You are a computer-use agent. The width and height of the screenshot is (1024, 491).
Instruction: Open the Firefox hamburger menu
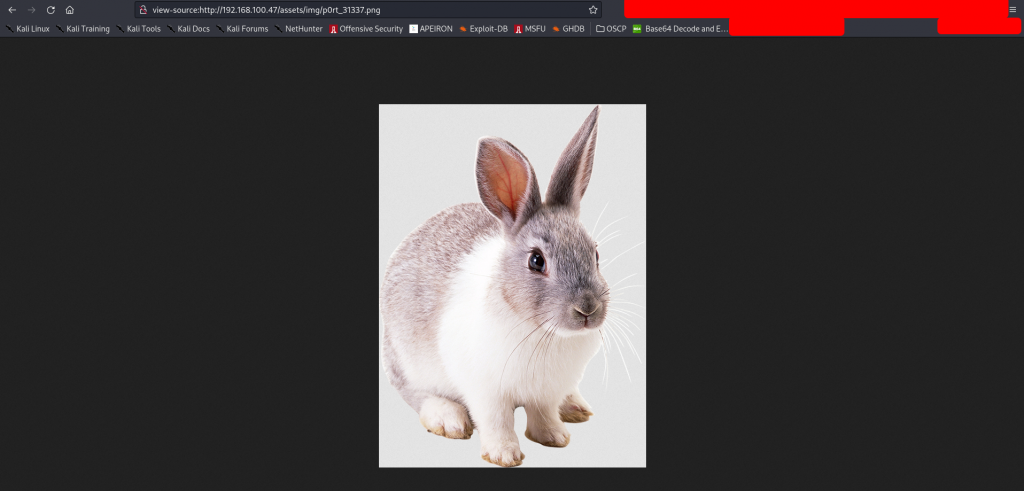(1013, 10)
